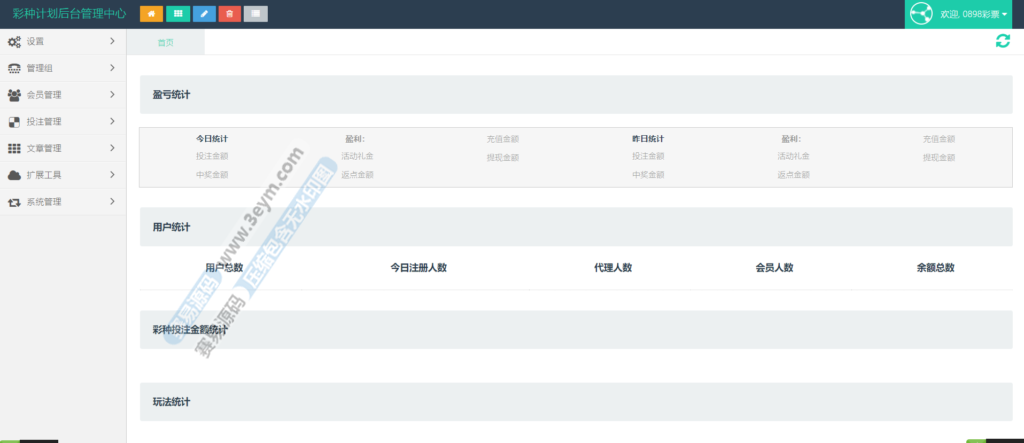This screenshot has height=443, width=1024.
Task: Open the 扩展工具 menu item
Action: click(44, 175)
